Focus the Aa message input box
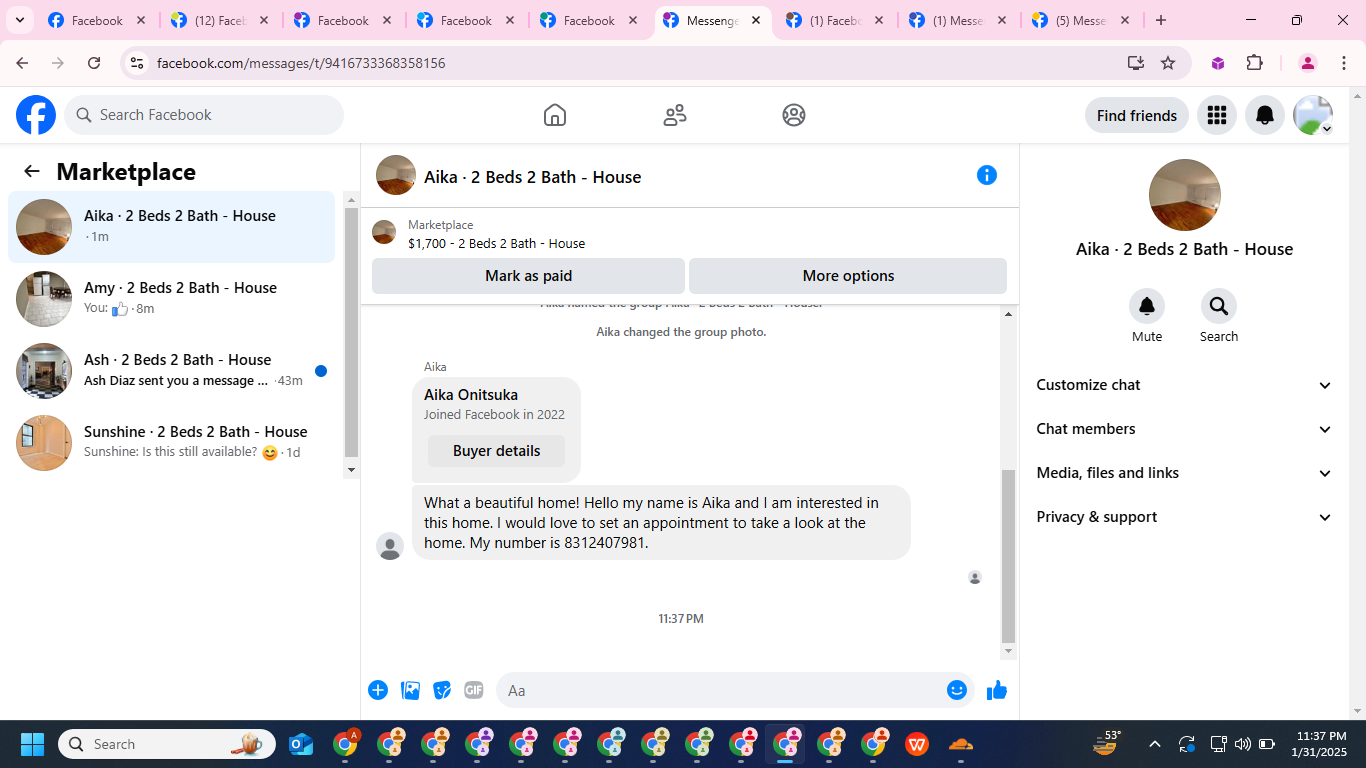1366x768 pixels. click(721, 690)
